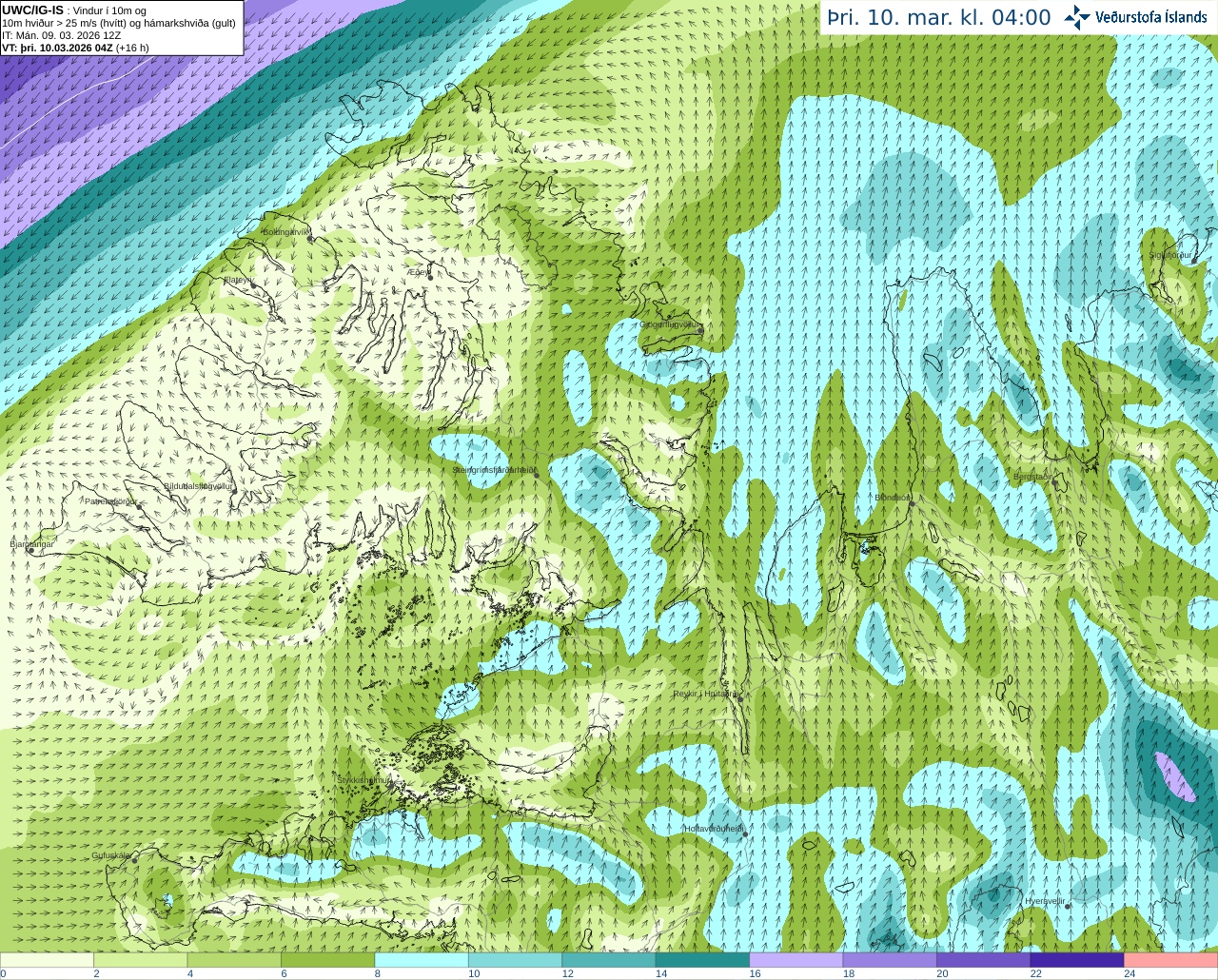Click the Reykir í Hrútafirði station label
The height and width of the screenshot is (980, 1218).
pyautogui.click(x=705, y=694)
